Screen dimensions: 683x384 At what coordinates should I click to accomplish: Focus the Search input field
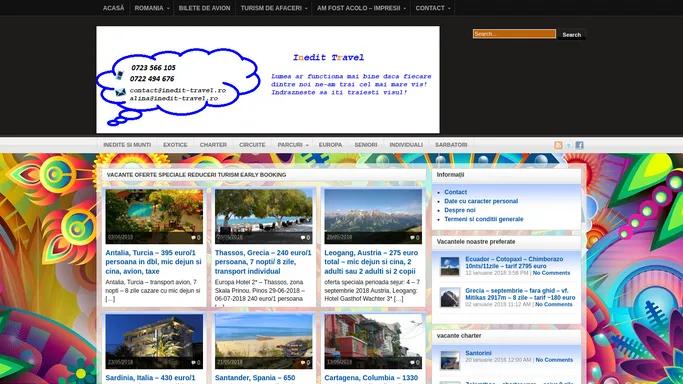(514, 34)
